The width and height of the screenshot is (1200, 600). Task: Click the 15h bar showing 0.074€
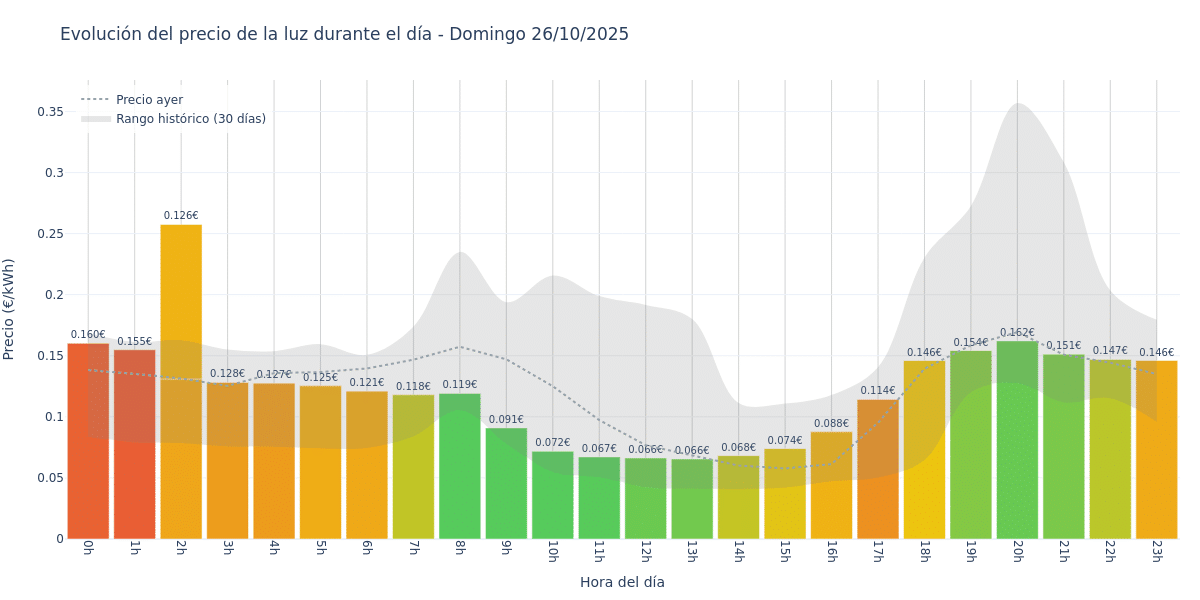coord(785,494)
